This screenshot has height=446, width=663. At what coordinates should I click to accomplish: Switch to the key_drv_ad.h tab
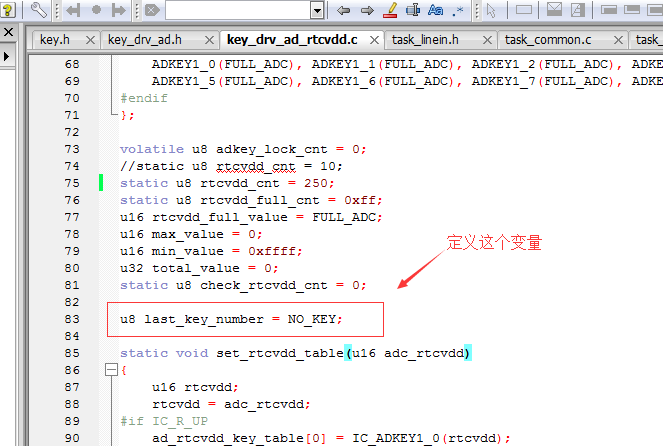[x=145, y=40]
